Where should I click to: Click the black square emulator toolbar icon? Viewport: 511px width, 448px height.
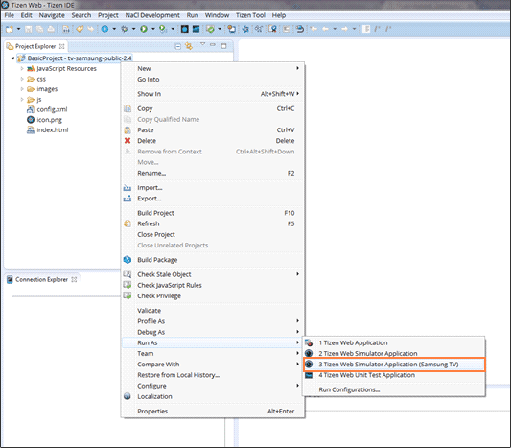coord(184,29)
